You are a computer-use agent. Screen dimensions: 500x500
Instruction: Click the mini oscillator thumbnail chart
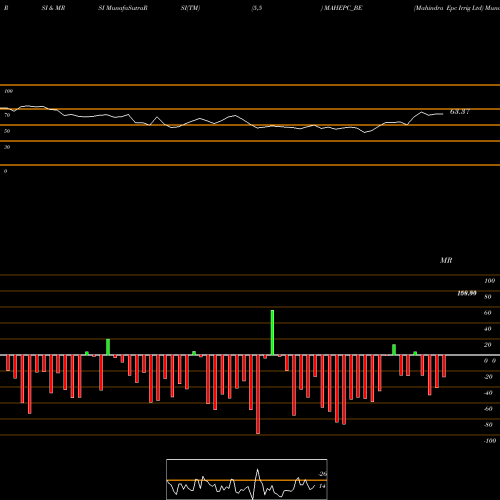pos(247,479)
